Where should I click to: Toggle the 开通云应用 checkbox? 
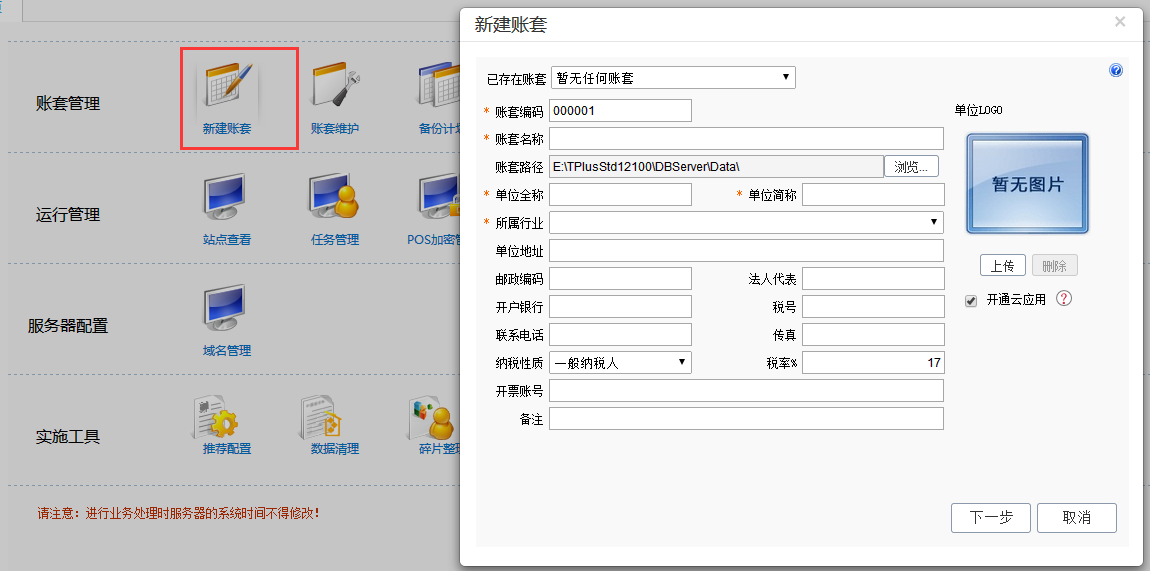(971, 301)
